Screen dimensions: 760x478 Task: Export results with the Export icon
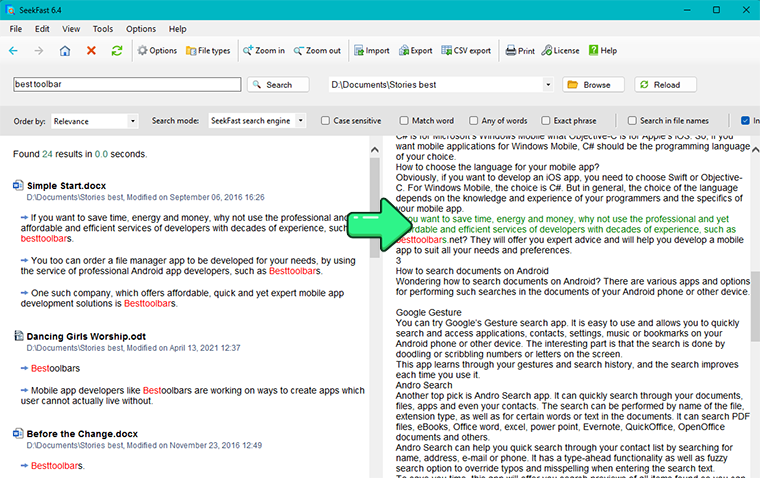415,50
